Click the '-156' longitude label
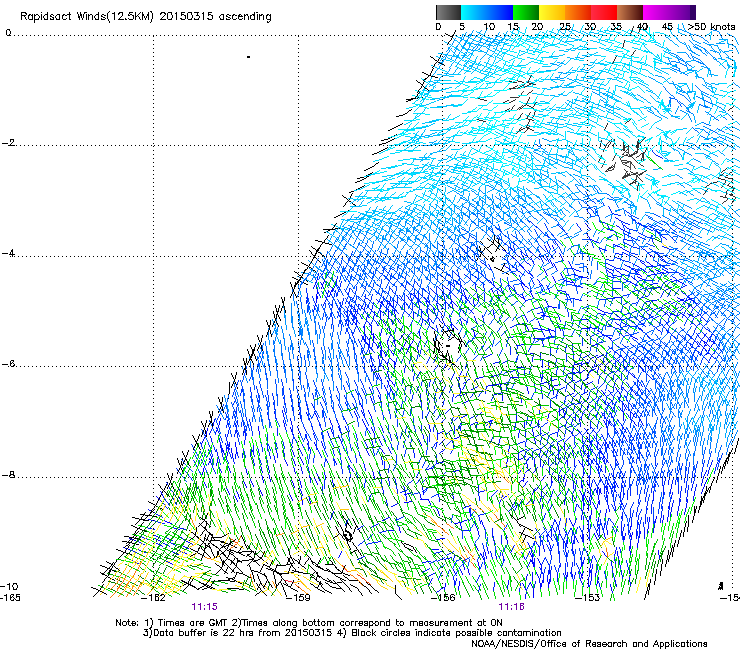Viewport: 740px width, 650px height. click(x=443, y=598)
